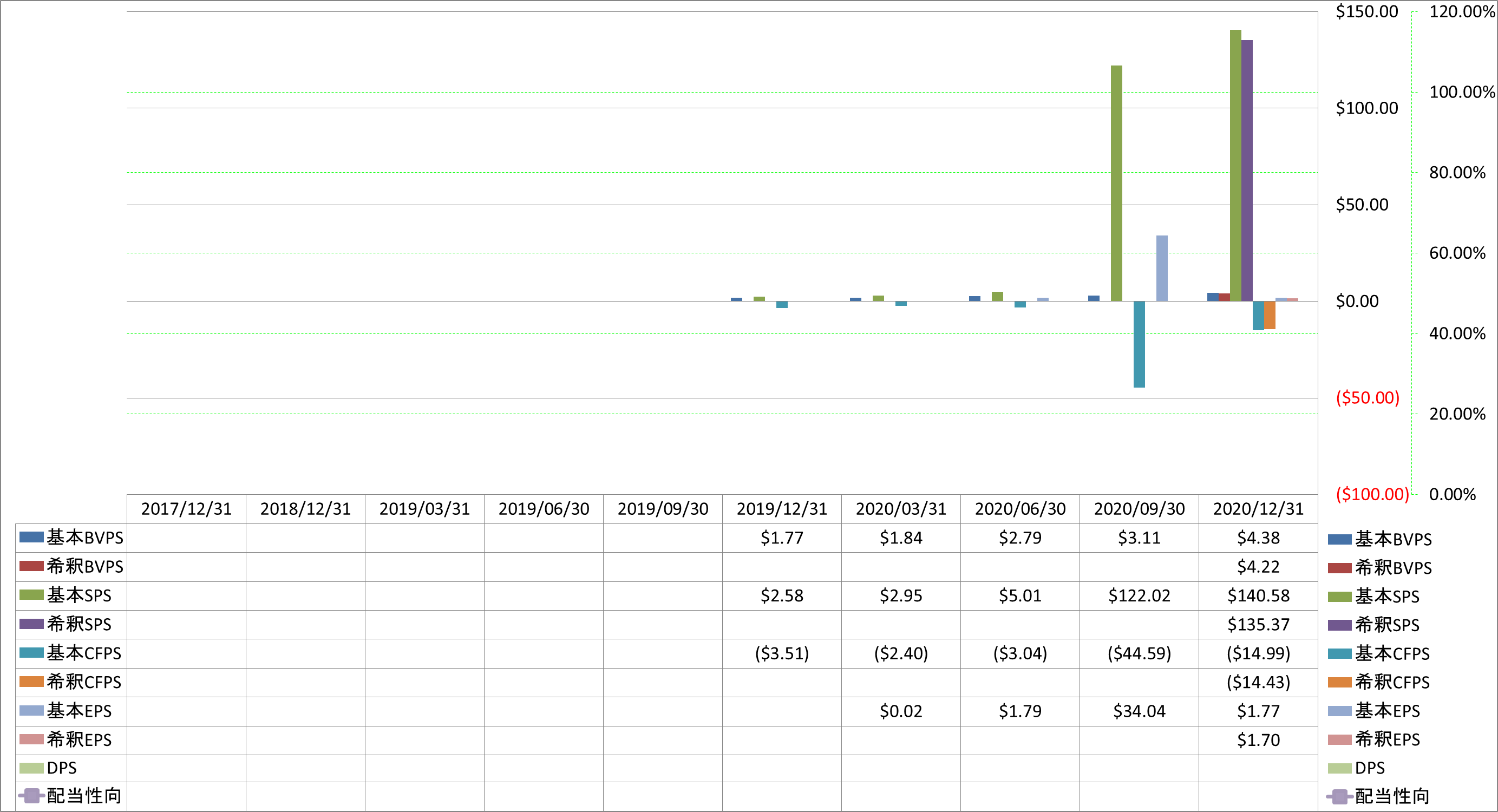Click the 120.00% secondary axis label
The width and height of the screenshot is (1498, 812).
[1462, 11]
